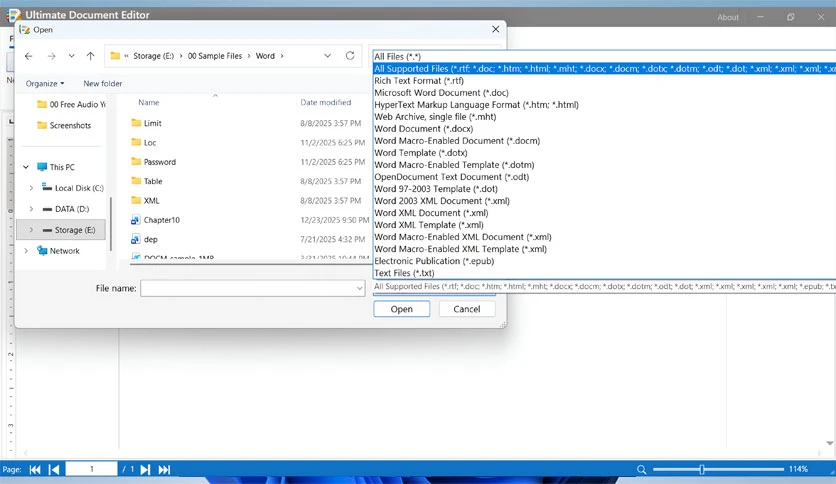836x484 pixels.
Task: Select the Loc folder
Action: (x=143, y=143)
